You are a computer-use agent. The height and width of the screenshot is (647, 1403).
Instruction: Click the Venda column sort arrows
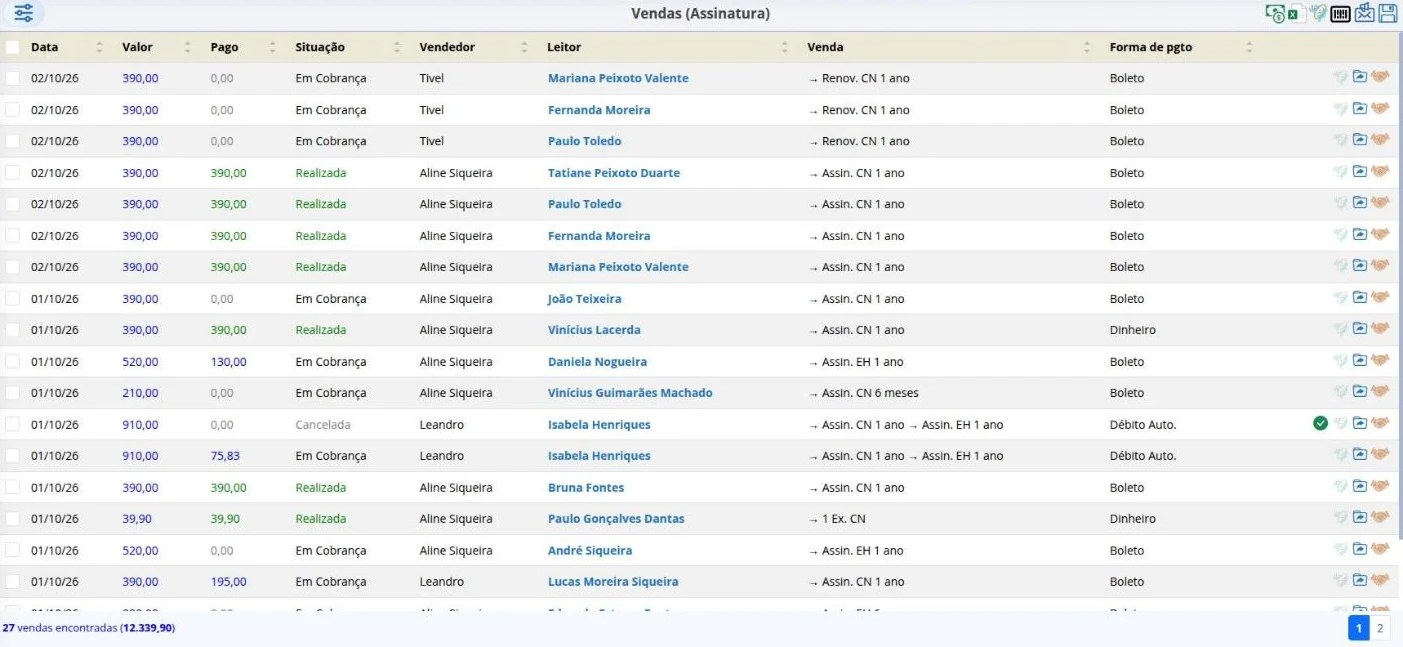[1087, 47]
